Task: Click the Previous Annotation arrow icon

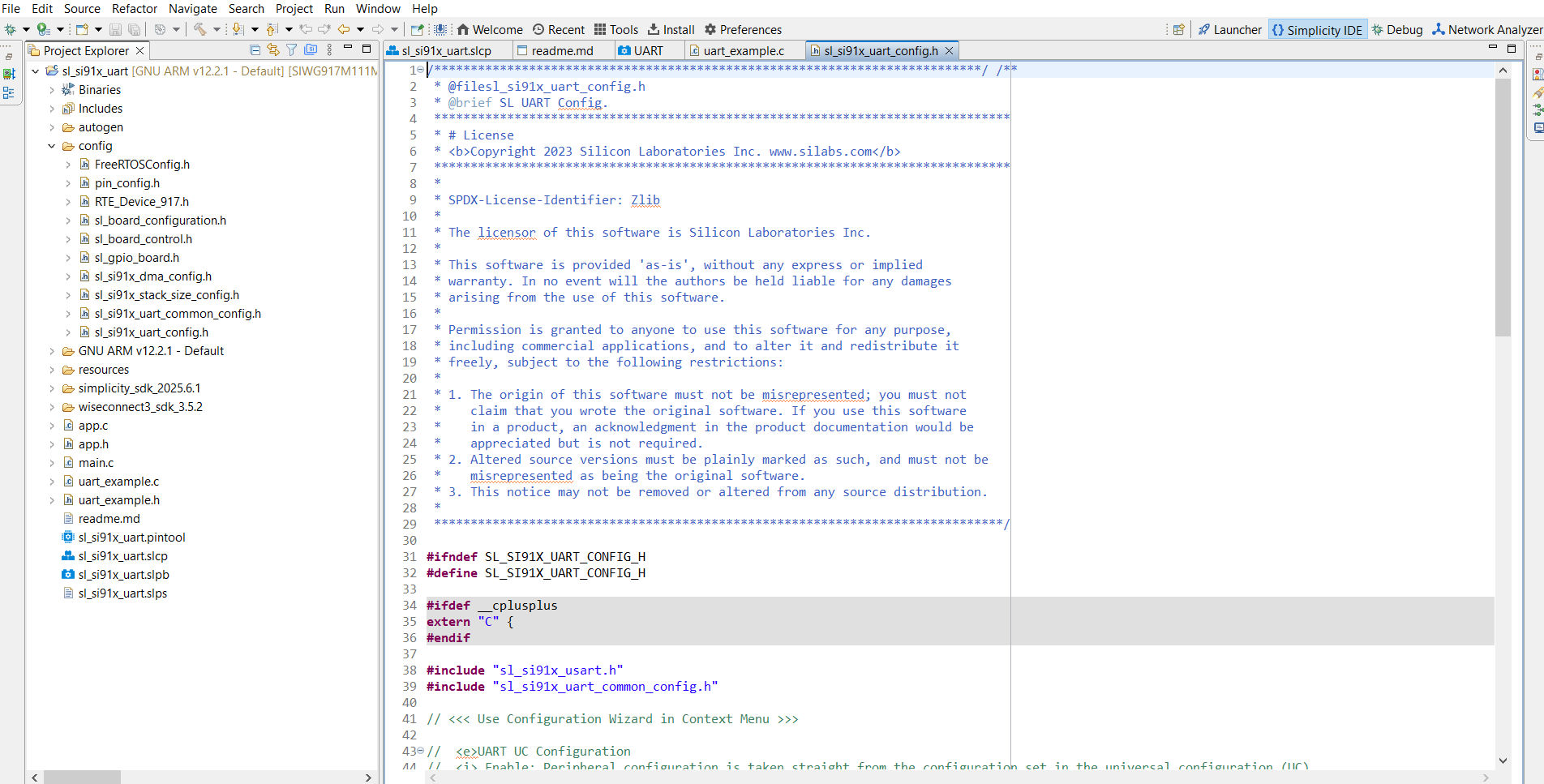Action: [272, 29]
